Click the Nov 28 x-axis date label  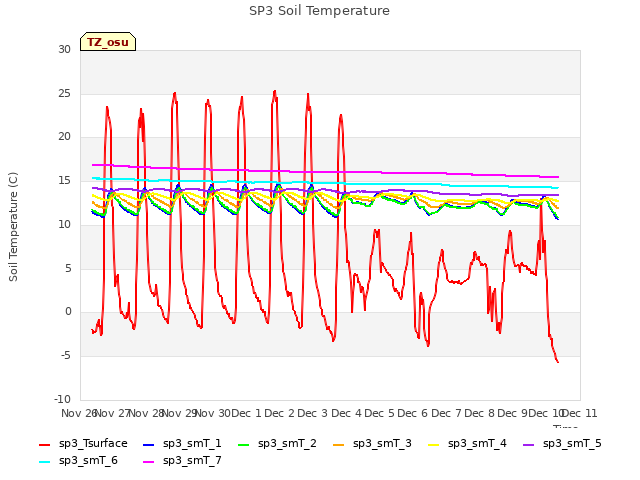(147, 413)
